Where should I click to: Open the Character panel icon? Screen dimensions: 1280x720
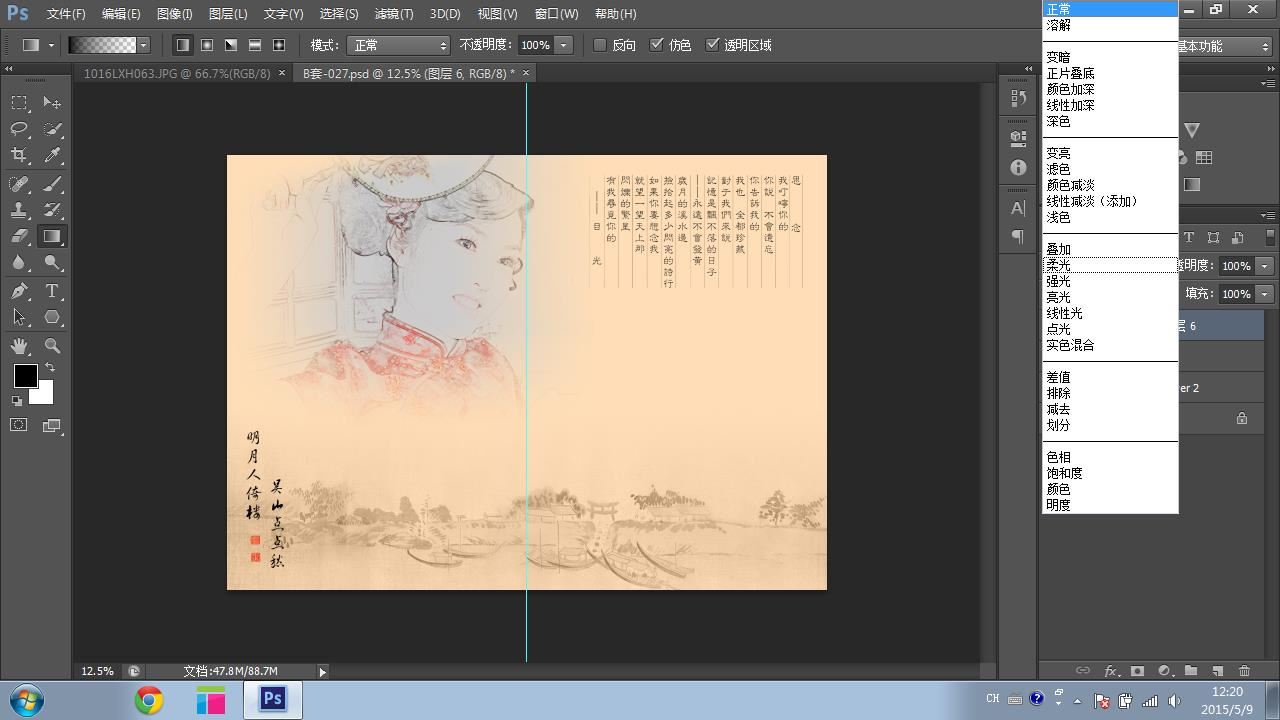click(x=1018, y=208)
